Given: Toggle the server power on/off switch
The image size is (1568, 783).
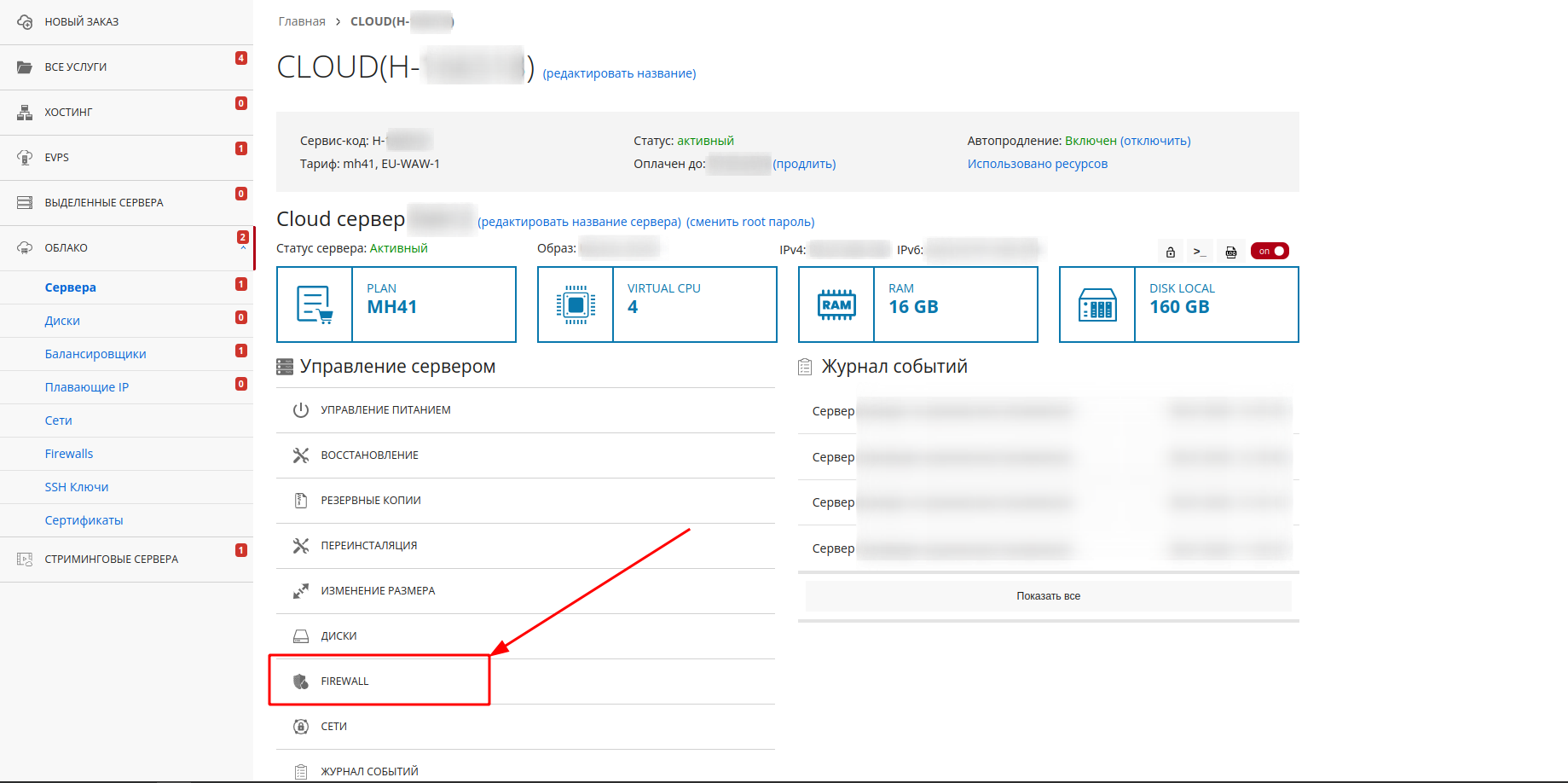Looking at the screenshot, I should tap(1270, 251).
